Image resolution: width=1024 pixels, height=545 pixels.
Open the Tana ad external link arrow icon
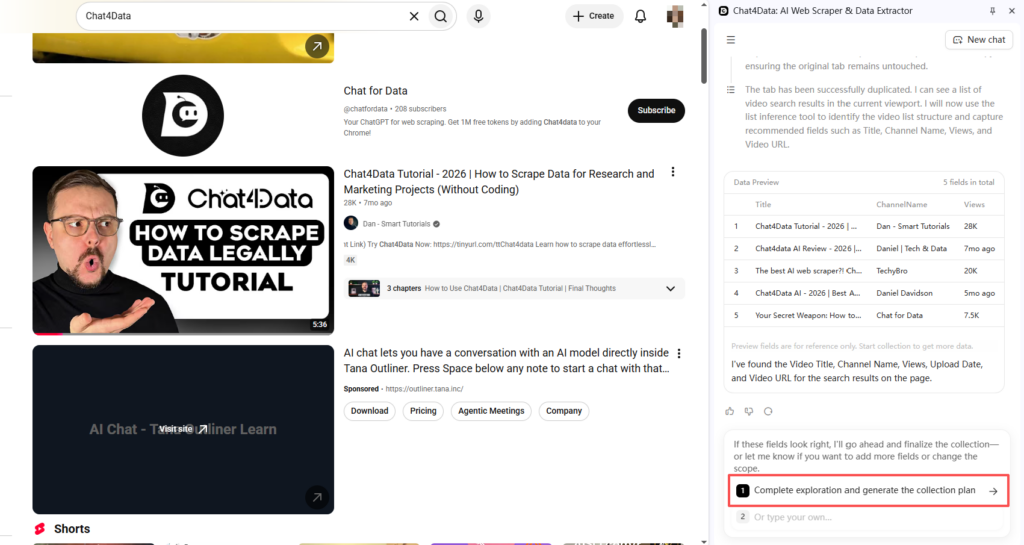point(317,497)
